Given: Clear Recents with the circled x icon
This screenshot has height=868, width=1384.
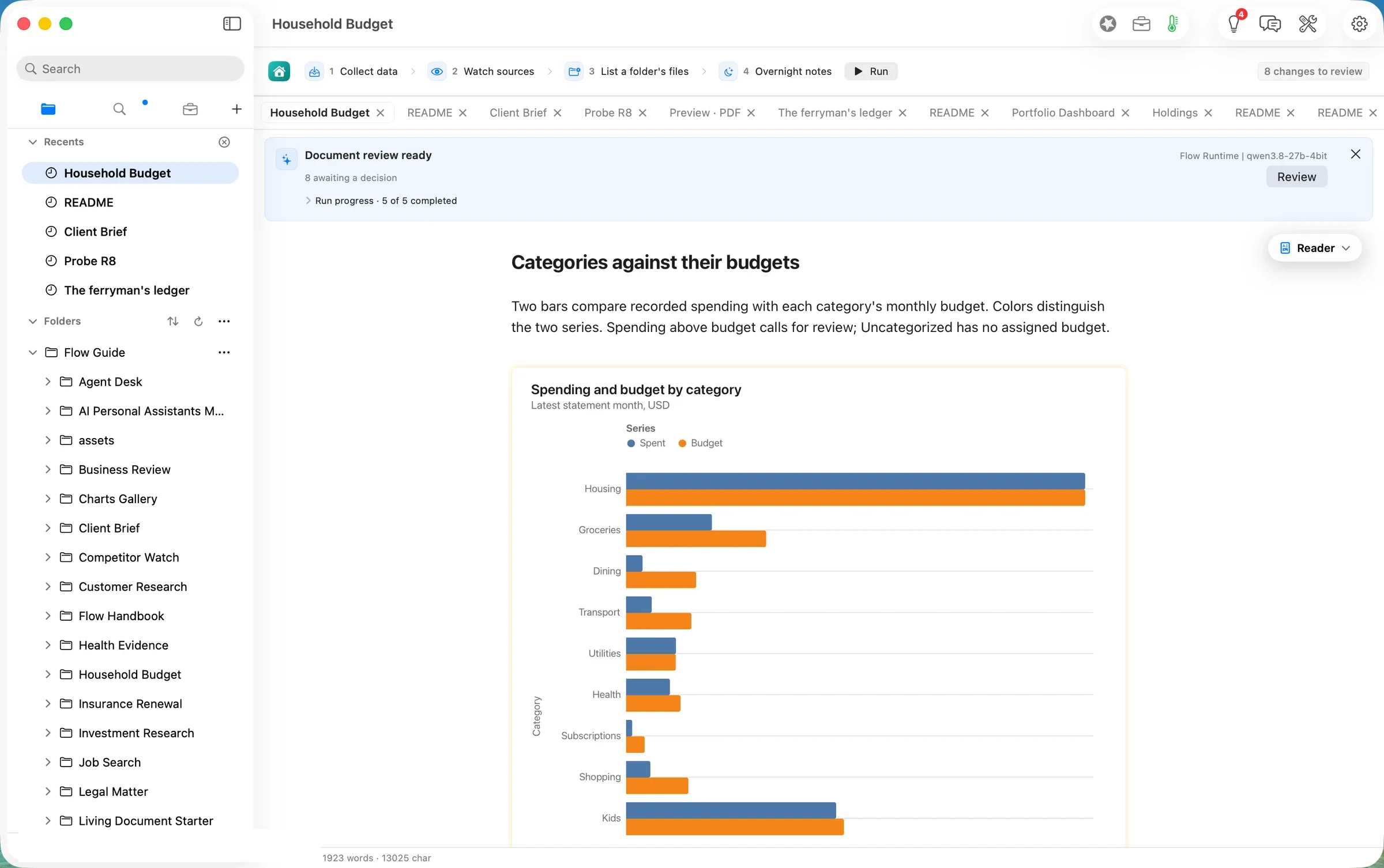Looking at the screenshot, I should (224, 142).
